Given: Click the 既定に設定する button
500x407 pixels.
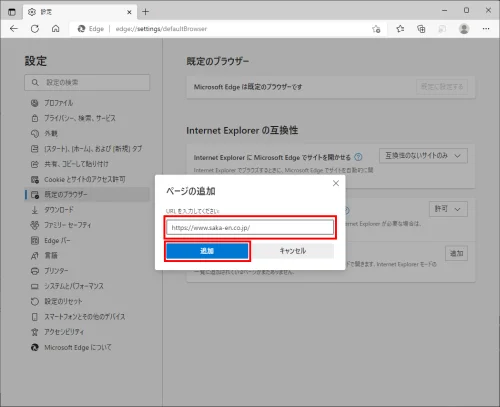Looking at the screenshot, I should [x=442, y=87].
